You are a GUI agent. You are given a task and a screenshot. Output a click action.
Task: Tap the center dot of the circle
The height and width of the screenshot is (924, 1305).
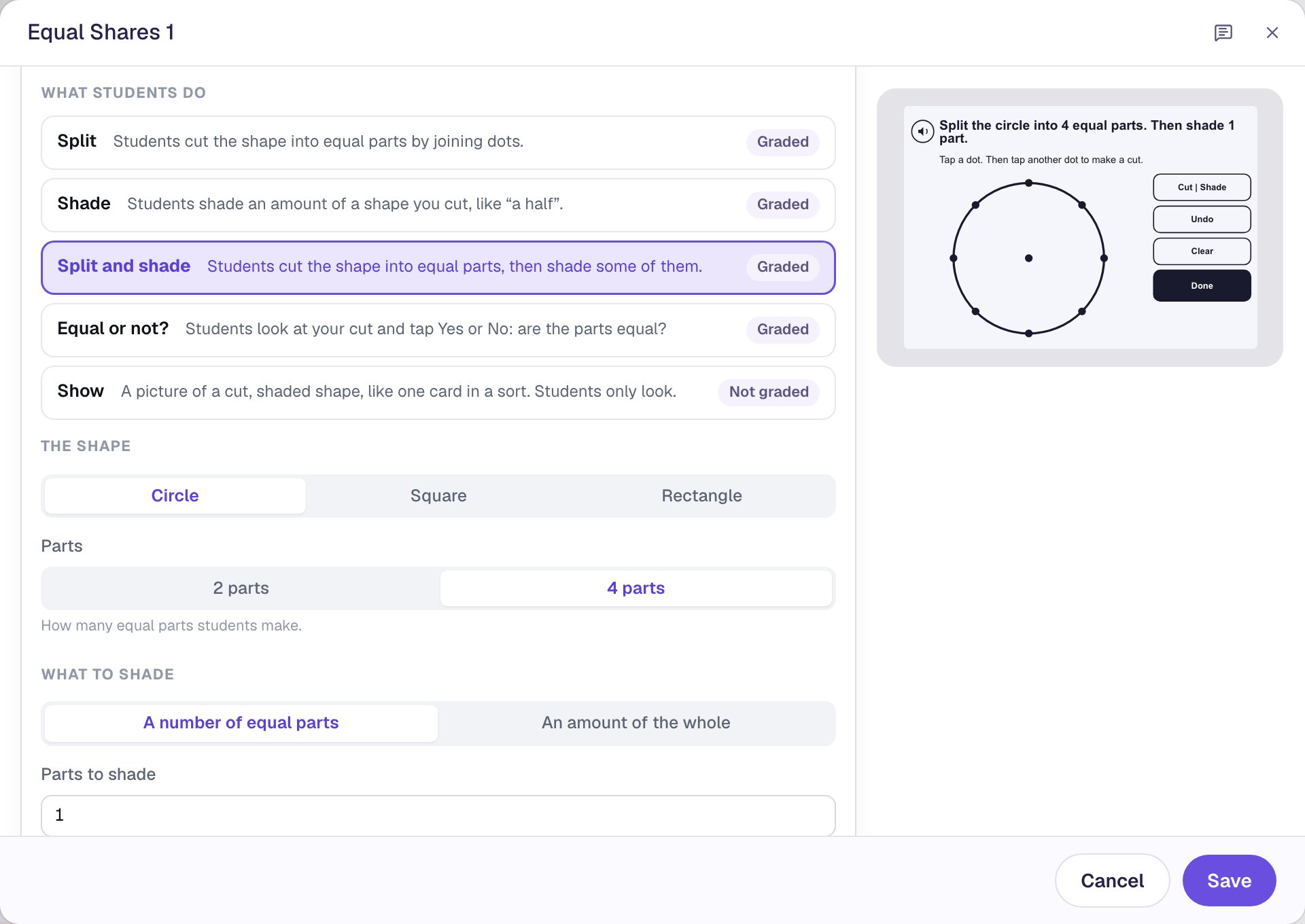pos(1028,258)
